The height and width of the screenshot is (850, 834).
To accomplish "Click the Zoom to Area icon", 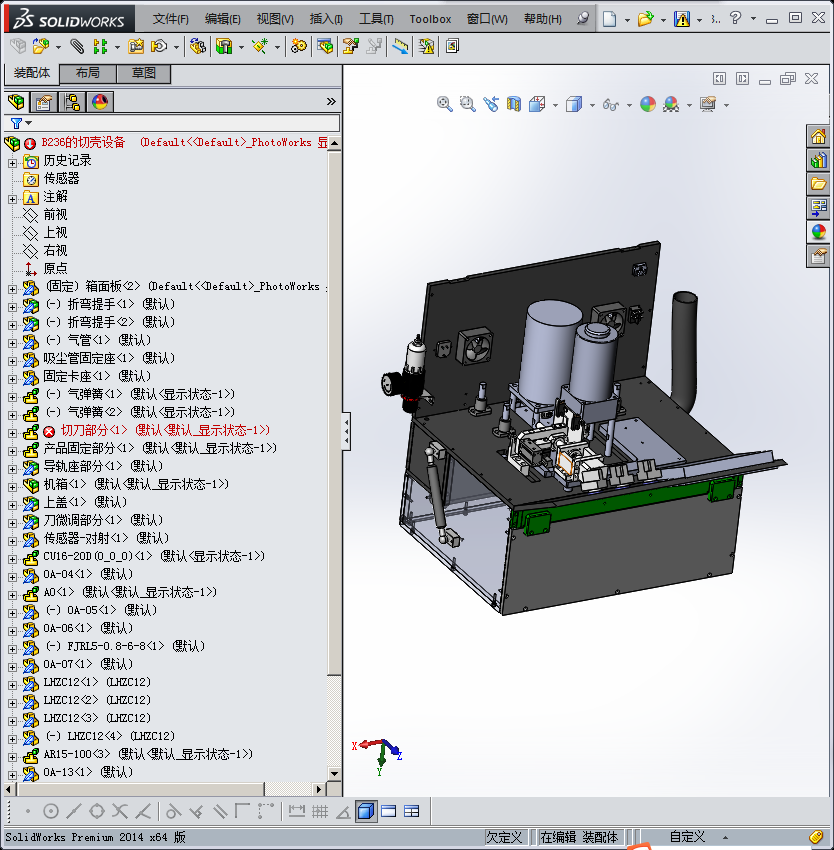I will (x=467, y=104).
